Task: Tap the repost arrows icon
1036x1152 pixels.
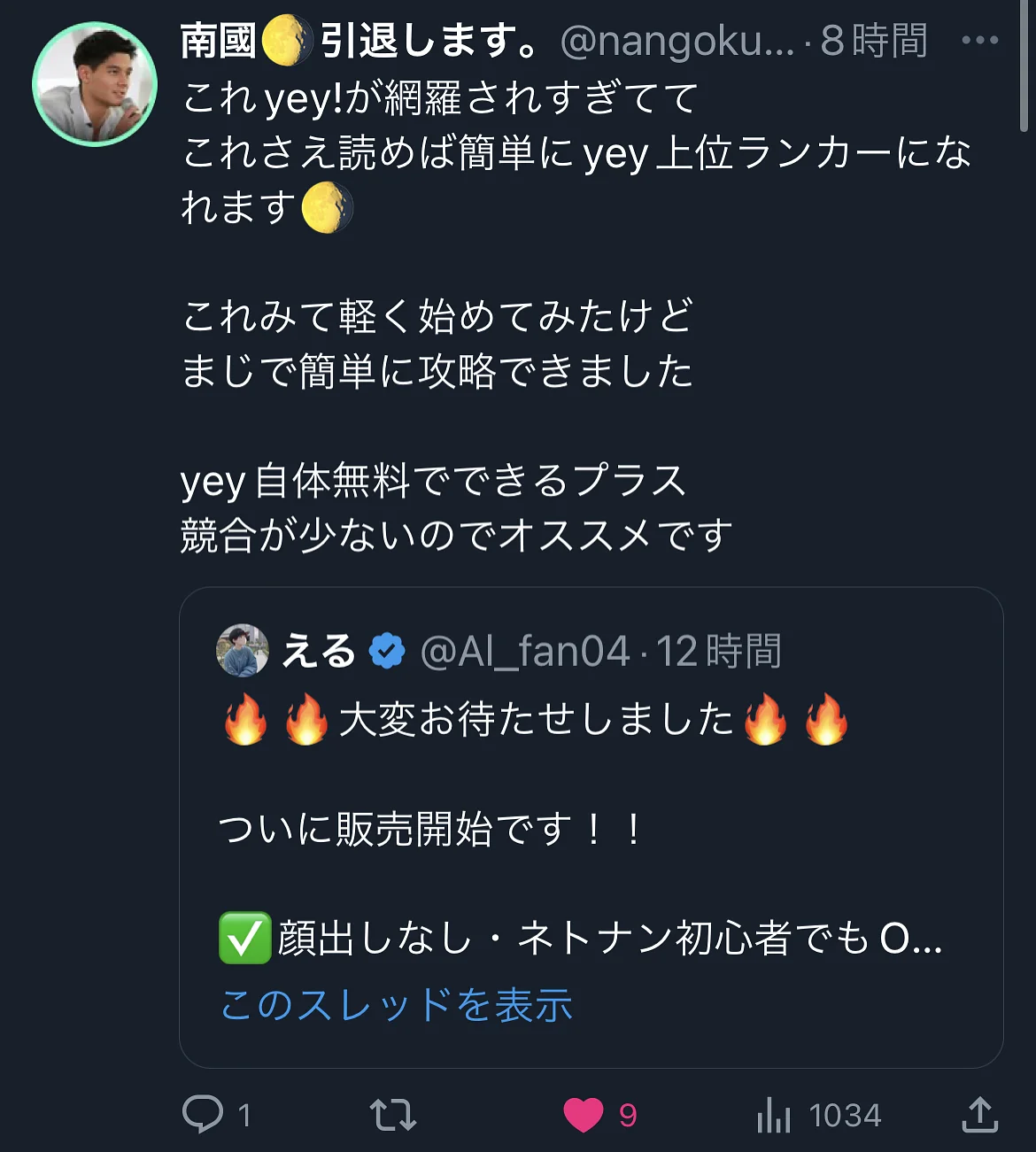Action: 392,1114
